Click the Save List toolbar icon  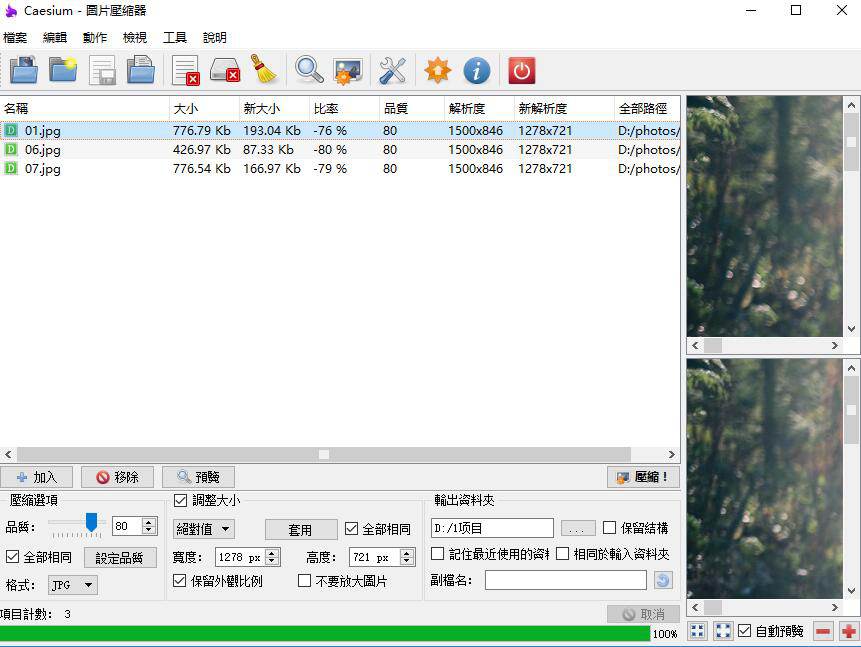102,70
